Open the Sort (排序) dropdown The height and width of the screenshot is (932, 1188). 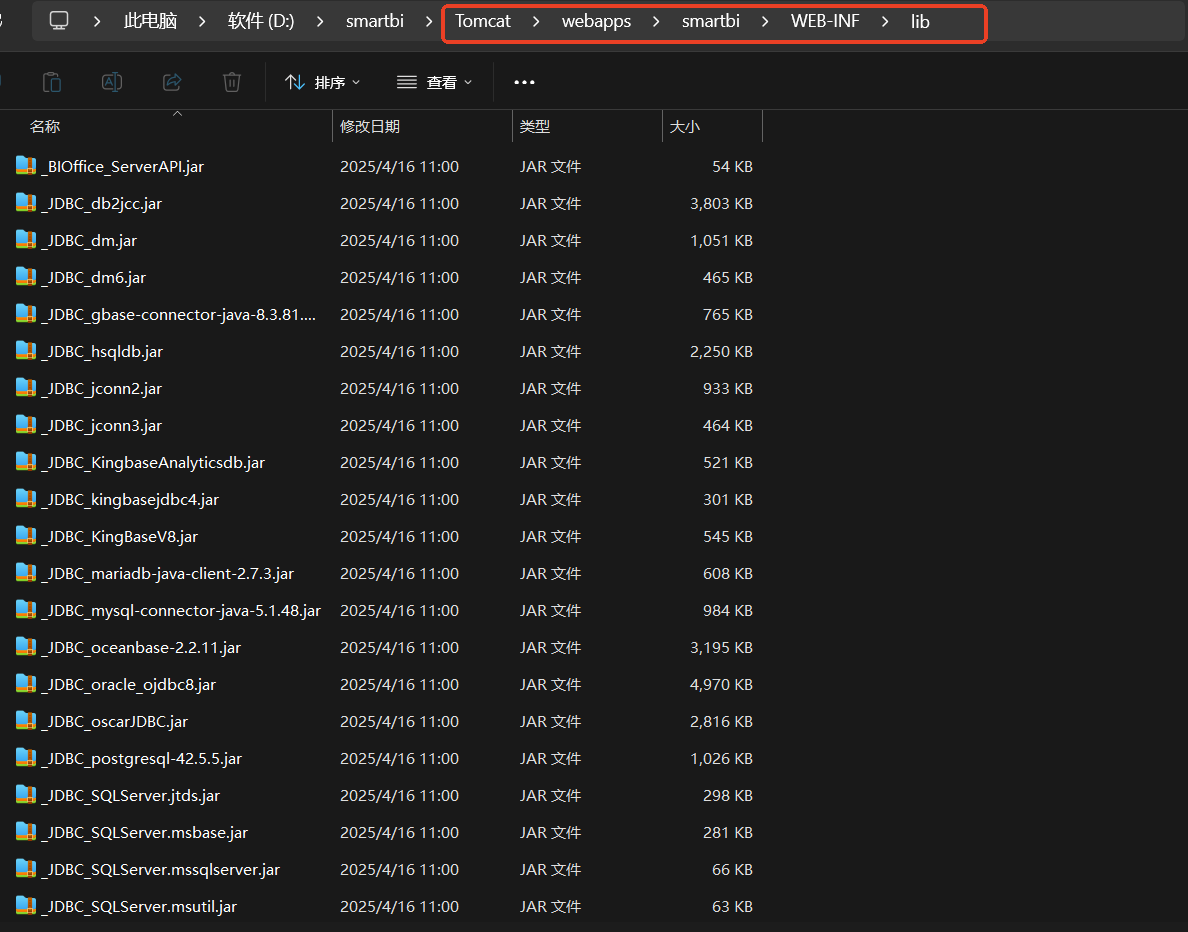pos(323,82)
